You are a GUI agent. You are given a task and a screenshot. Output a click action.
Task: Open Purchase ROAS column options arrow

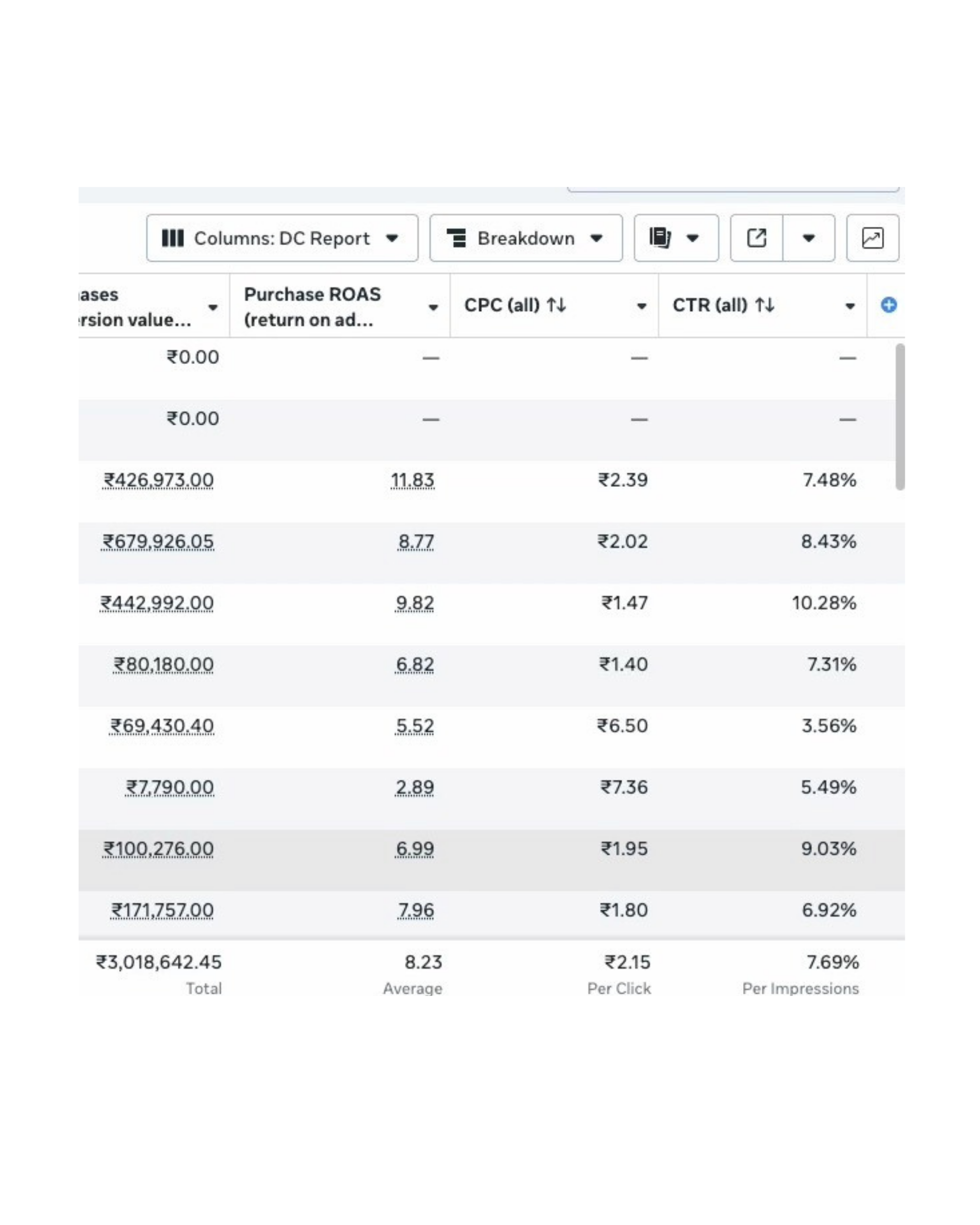[433, 307]
